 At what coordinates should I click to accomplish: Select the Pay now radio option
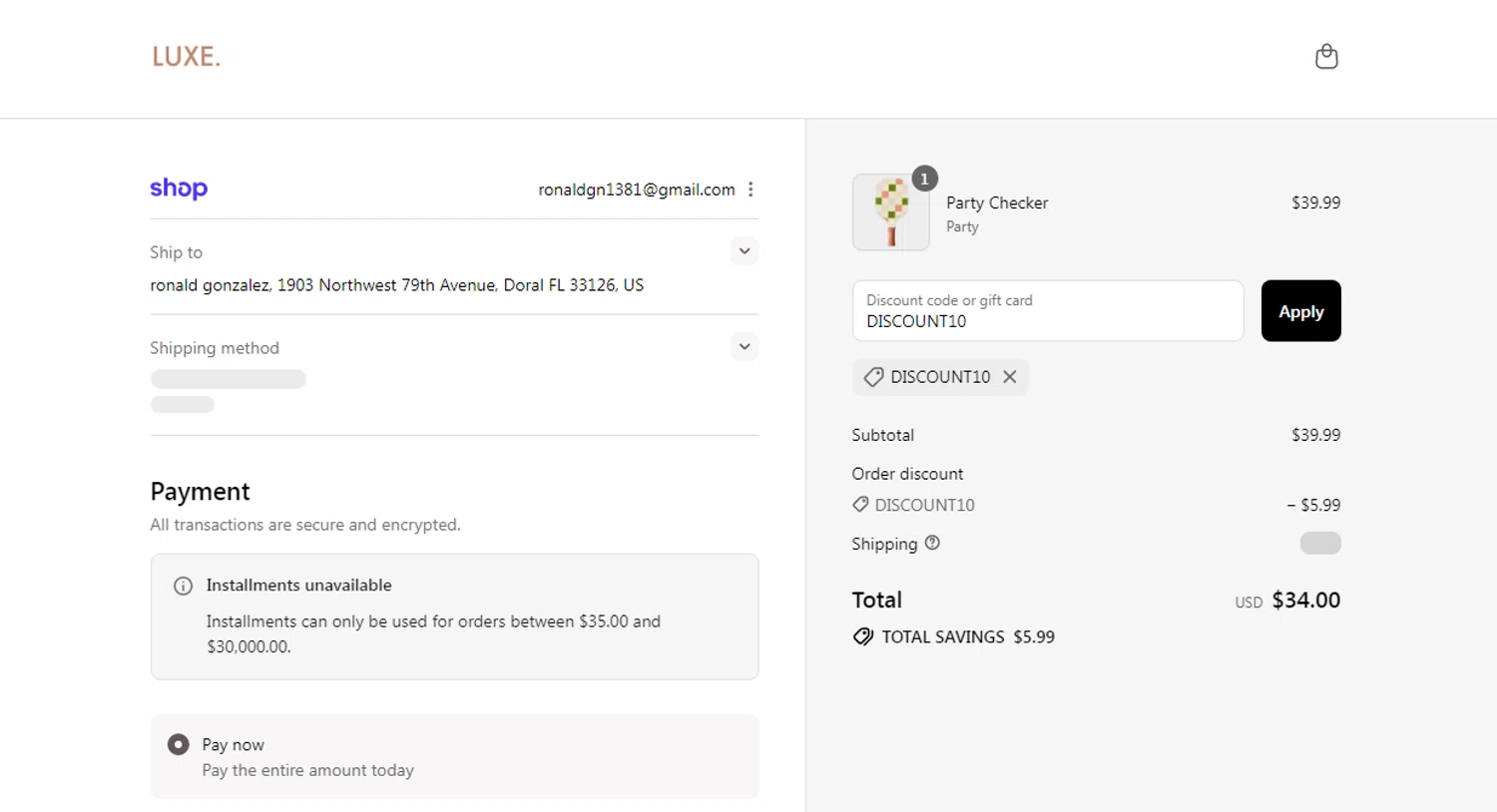pos(179,744)
